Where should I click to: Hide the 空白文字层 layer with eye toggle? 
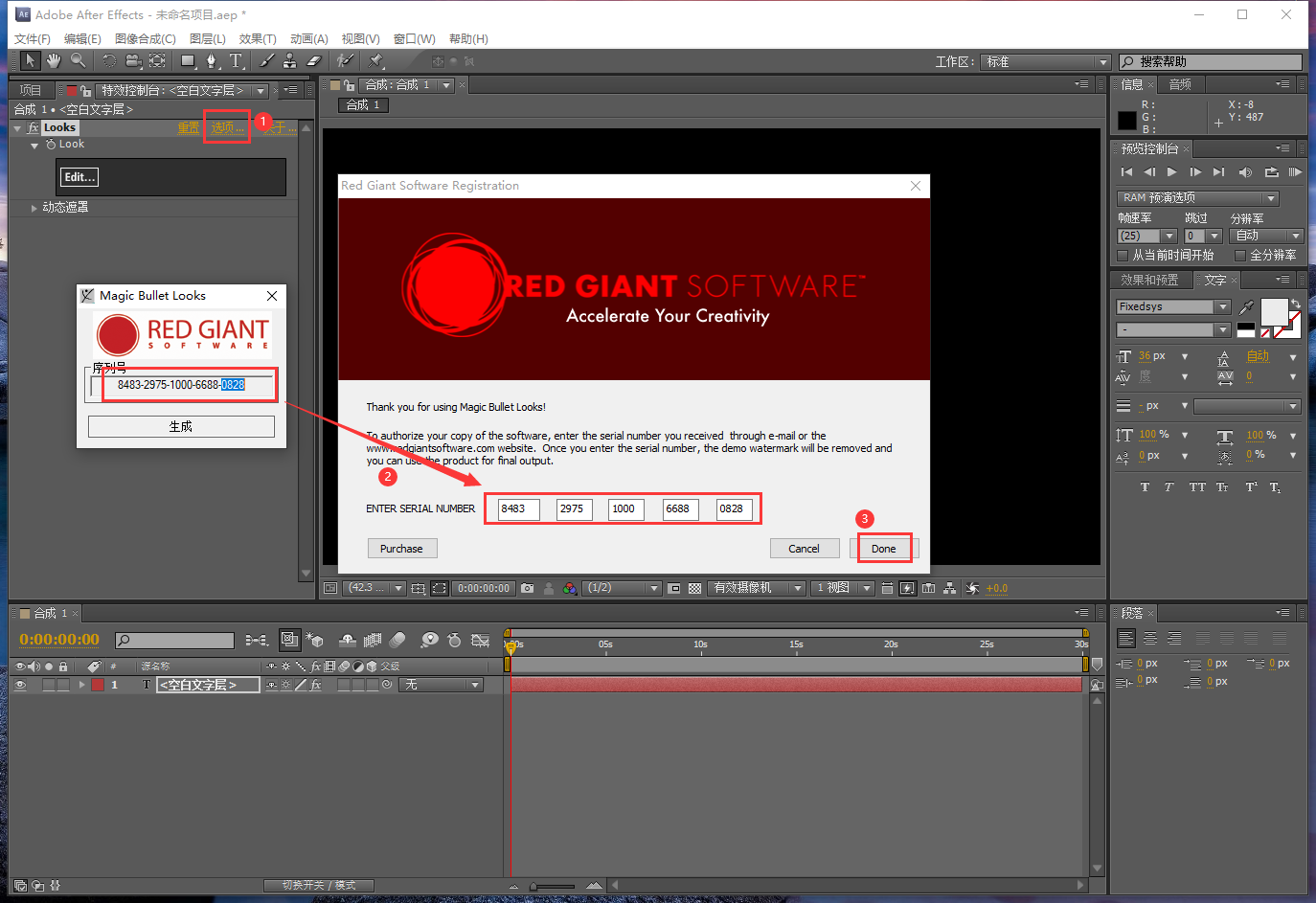[x=20, y=685]
